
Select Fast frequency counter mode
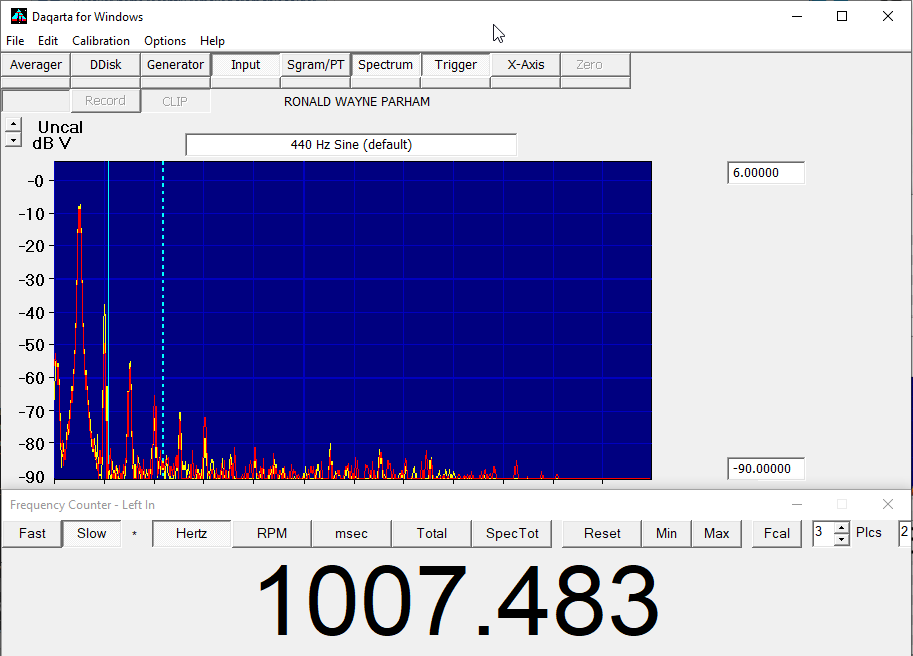32,533
